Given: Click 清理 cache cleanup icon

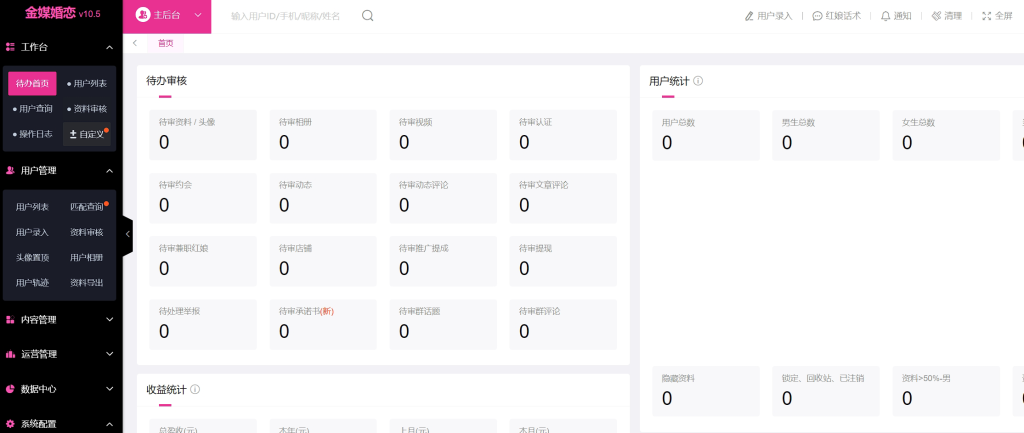Looking at the screenshot, I should [936, 16].
